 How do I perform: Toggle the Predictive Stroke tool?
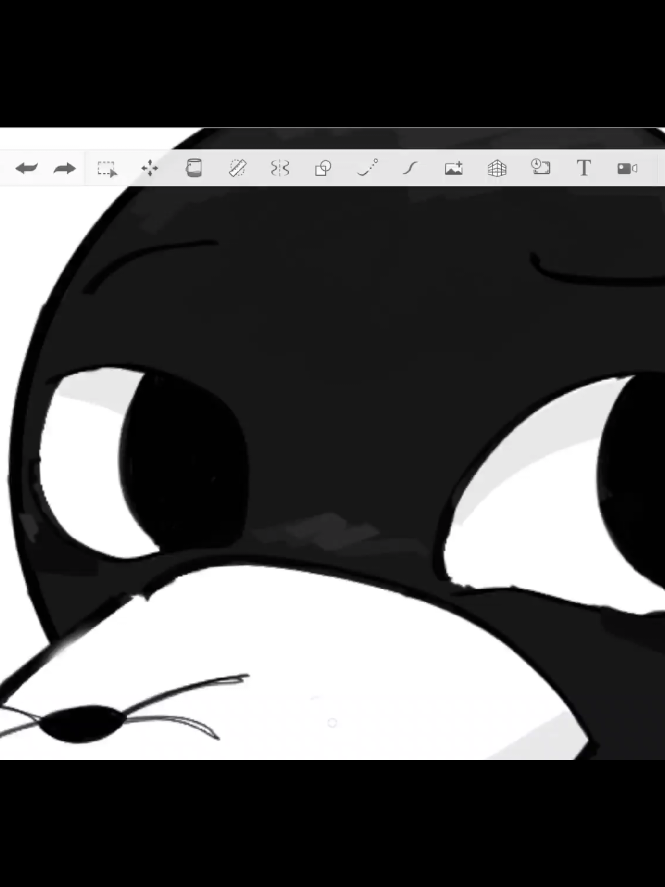point(368,168)
